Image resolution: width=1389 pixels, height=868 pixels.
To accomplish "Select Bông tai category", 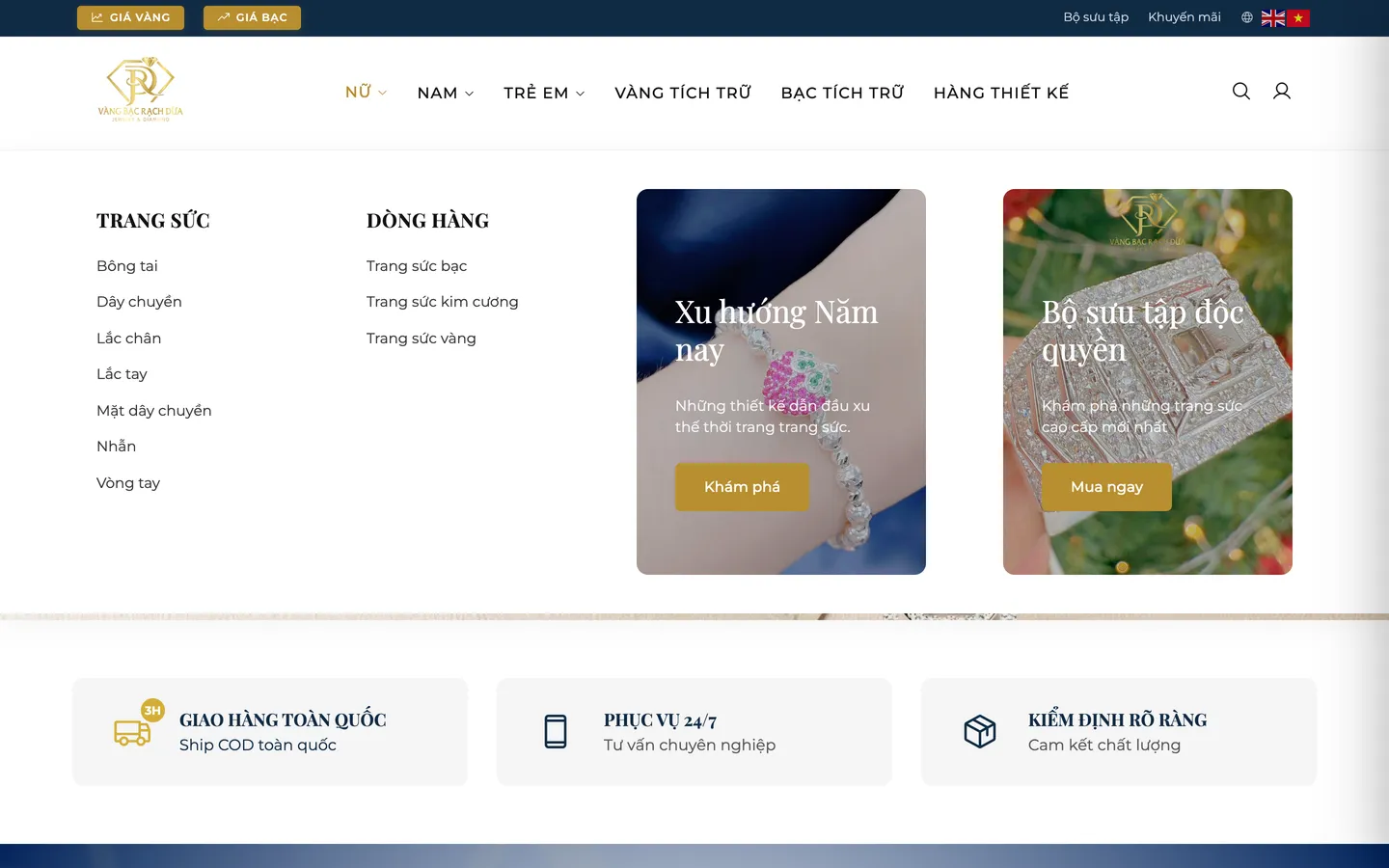I will tap(127, 266).
